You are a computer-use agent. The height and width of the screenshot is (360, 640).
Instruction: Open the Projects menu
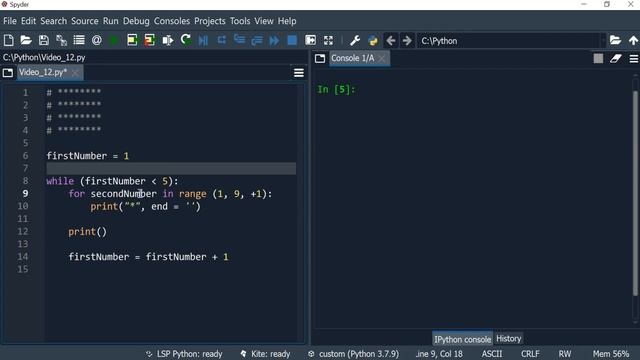tap(210, 21)
